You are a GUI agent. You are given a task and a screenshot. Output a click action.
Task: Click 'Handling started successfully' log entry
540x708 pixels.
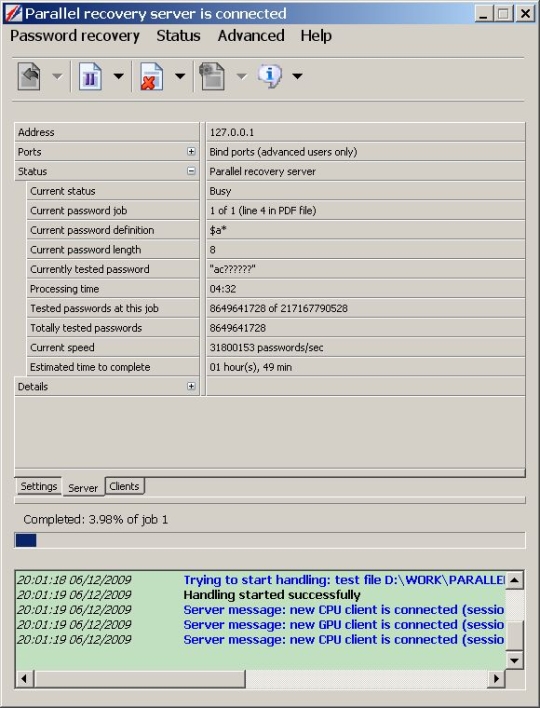pyautogui.click(x=272, y=595)
